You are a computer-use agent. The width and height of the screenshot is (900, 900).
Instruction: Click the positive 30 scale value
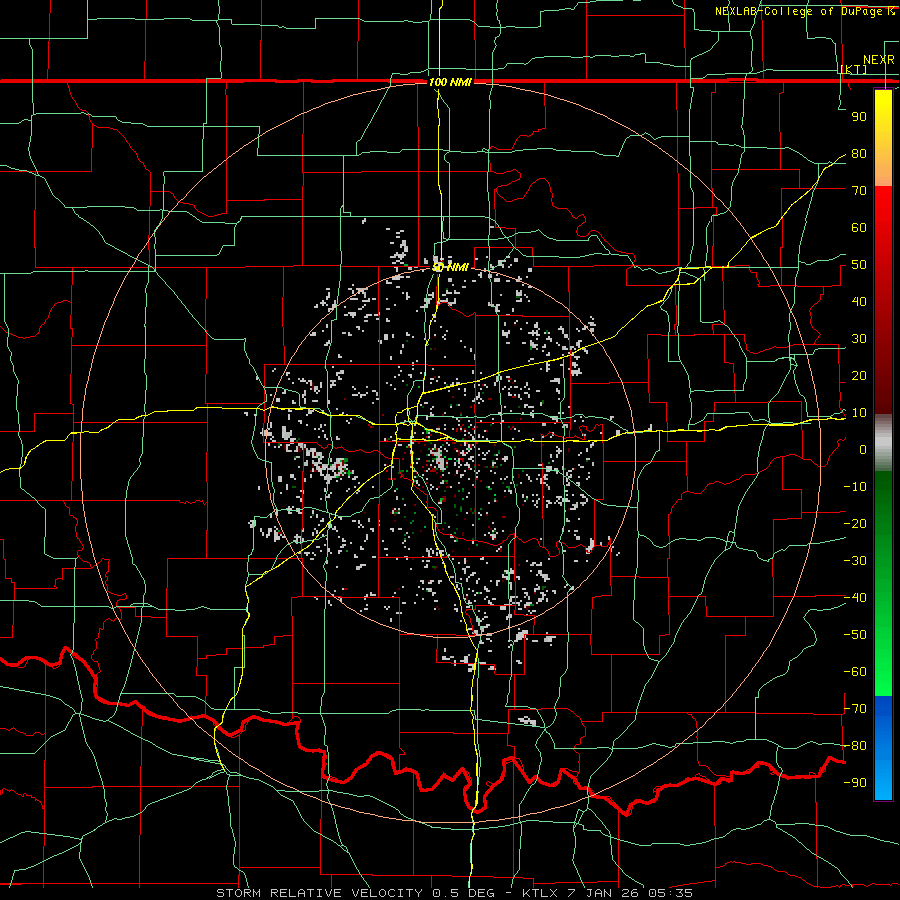(859, 339)
